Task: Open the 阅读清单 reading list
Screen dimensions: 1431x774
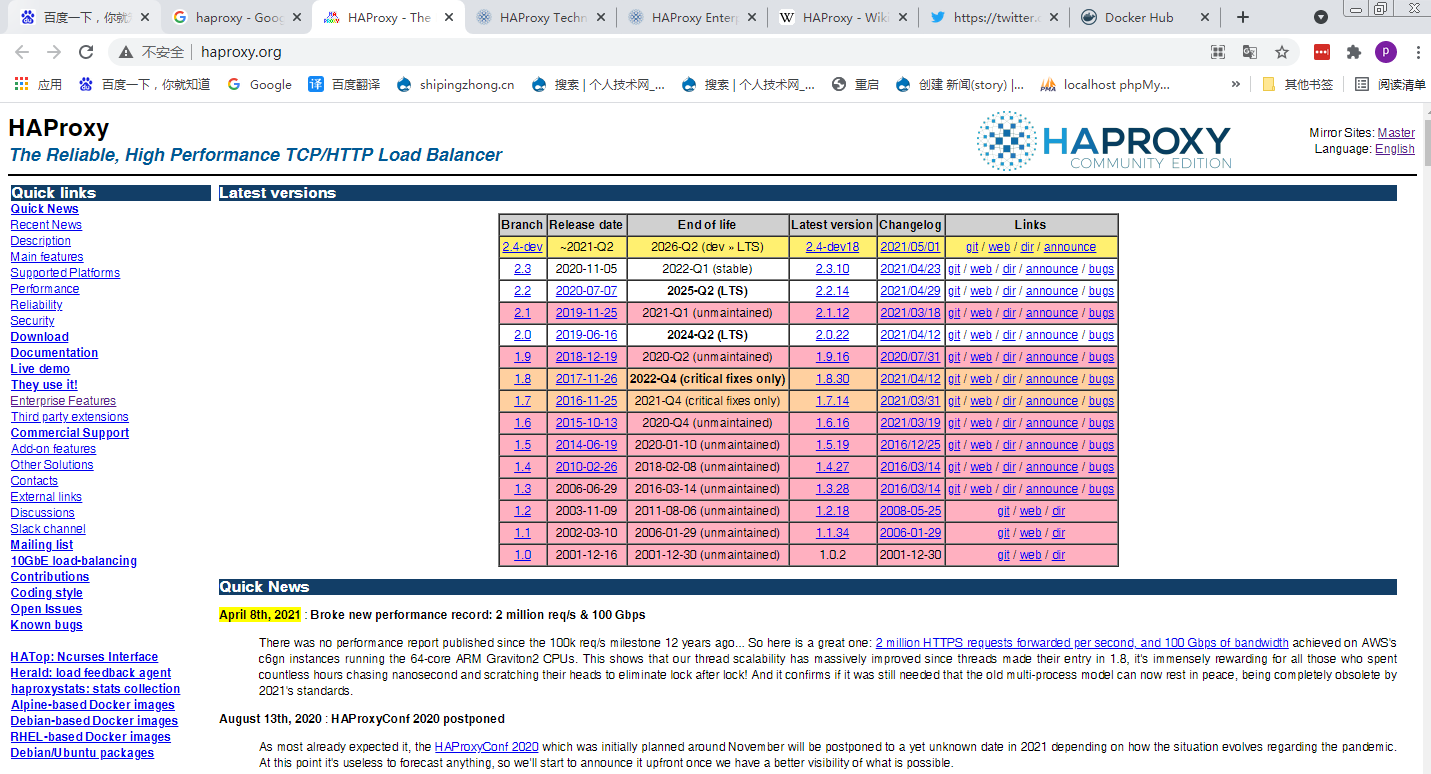Action: [1390, 84]
